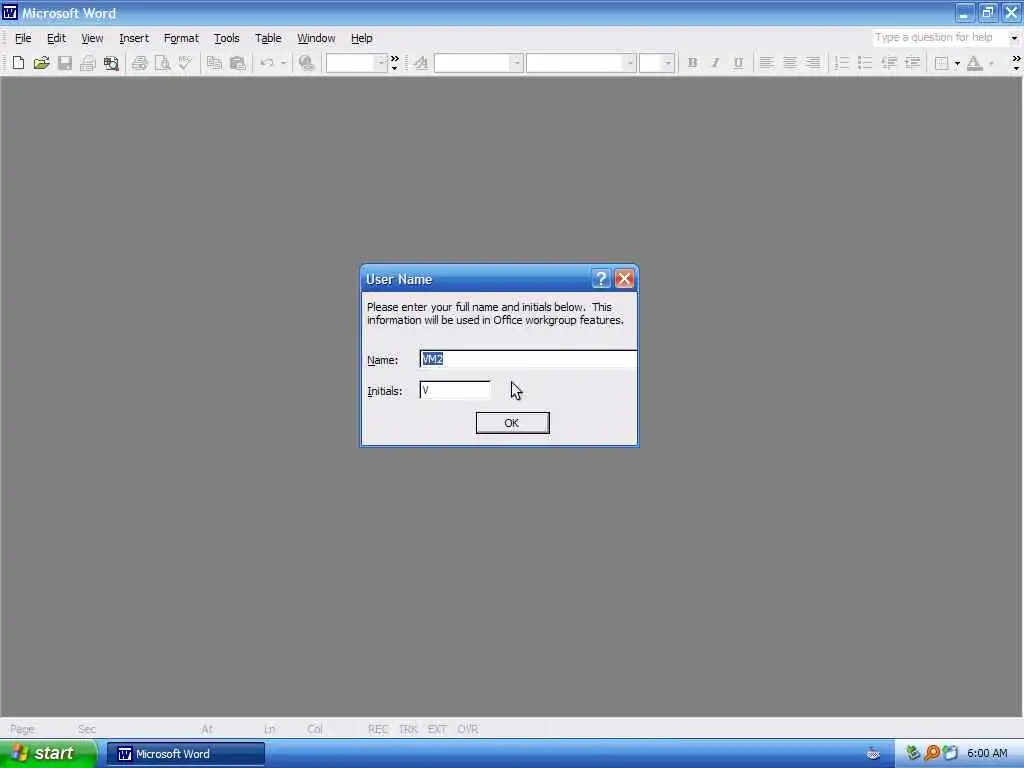Screen dimensions: 1024x768
Task: Open the help question box dropdown arrow
Action: pyautogui.click(x=1014, y=38)
